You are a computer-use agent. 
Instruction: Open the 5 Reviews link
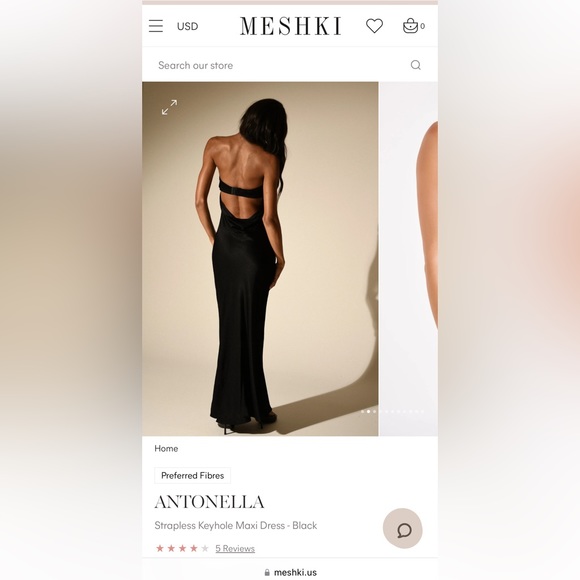tap(235, 549)
